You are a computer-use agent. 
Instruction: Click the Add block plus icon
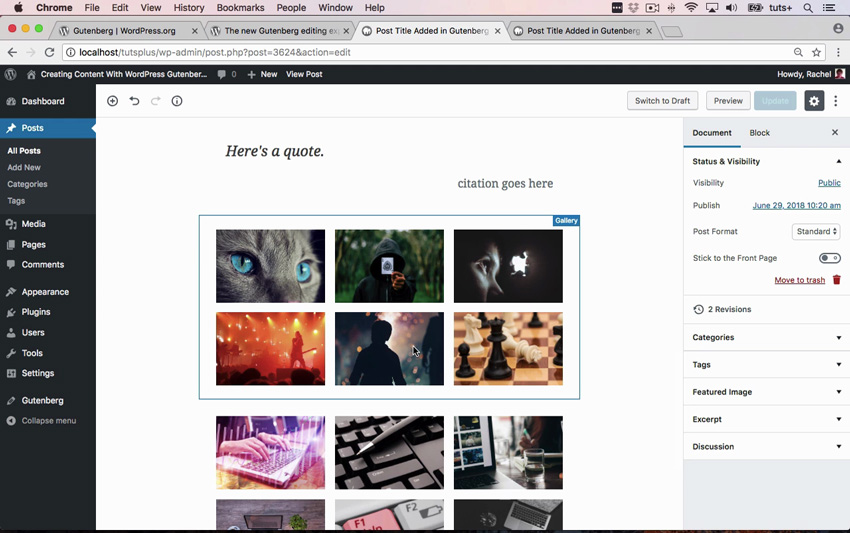(x=112, y=101)
